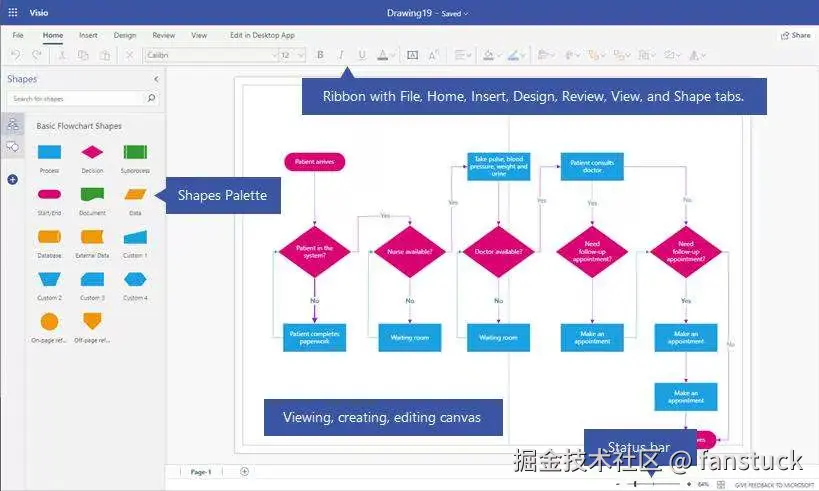Select the 'Nurse available?' diamond on canvas
The width and height of the screenshot is (819, 491).
coord(410,251)
